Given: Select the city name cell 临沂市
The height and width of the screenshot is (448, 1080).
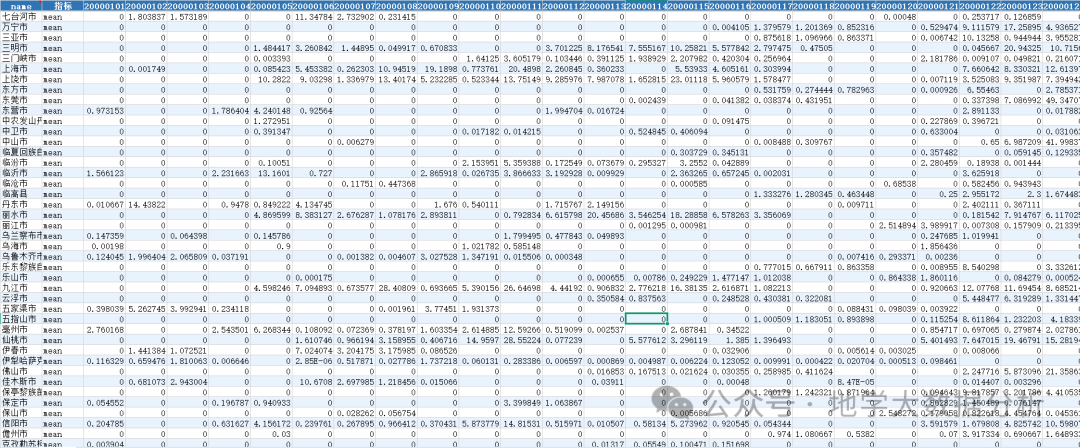Looking at the screenshot, I should (21, 172).
